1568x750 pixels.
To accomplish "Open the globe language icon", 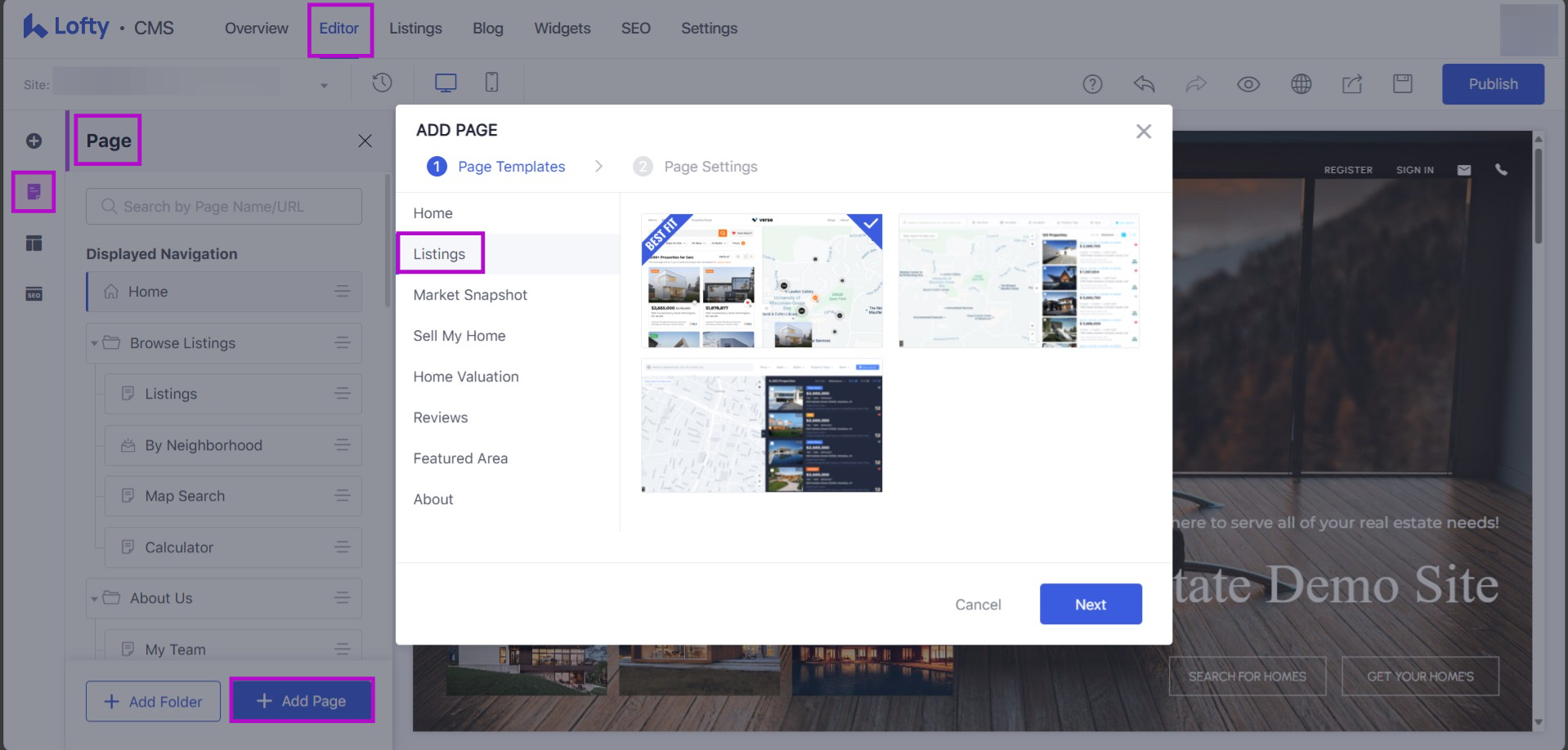I will pos(1301,84).
